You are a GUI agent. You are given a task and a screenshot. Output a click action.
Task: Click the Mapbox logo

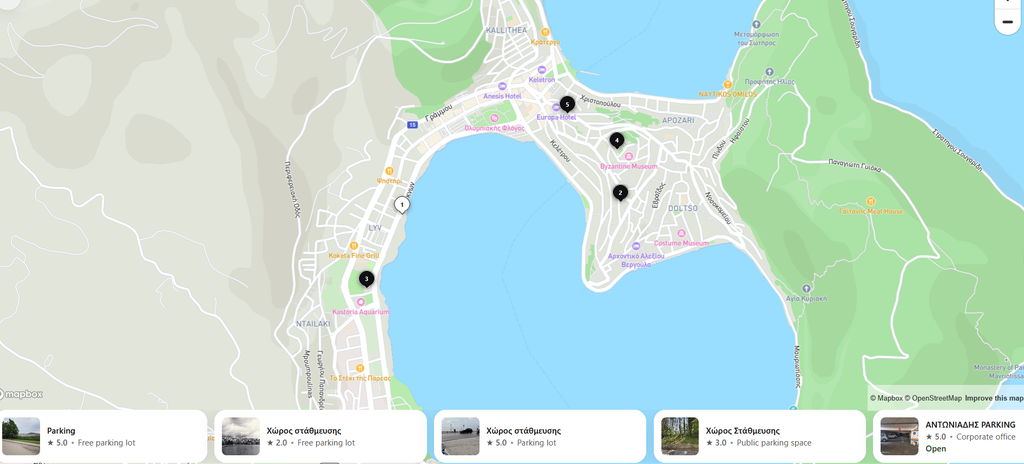(x=22, y=394)
